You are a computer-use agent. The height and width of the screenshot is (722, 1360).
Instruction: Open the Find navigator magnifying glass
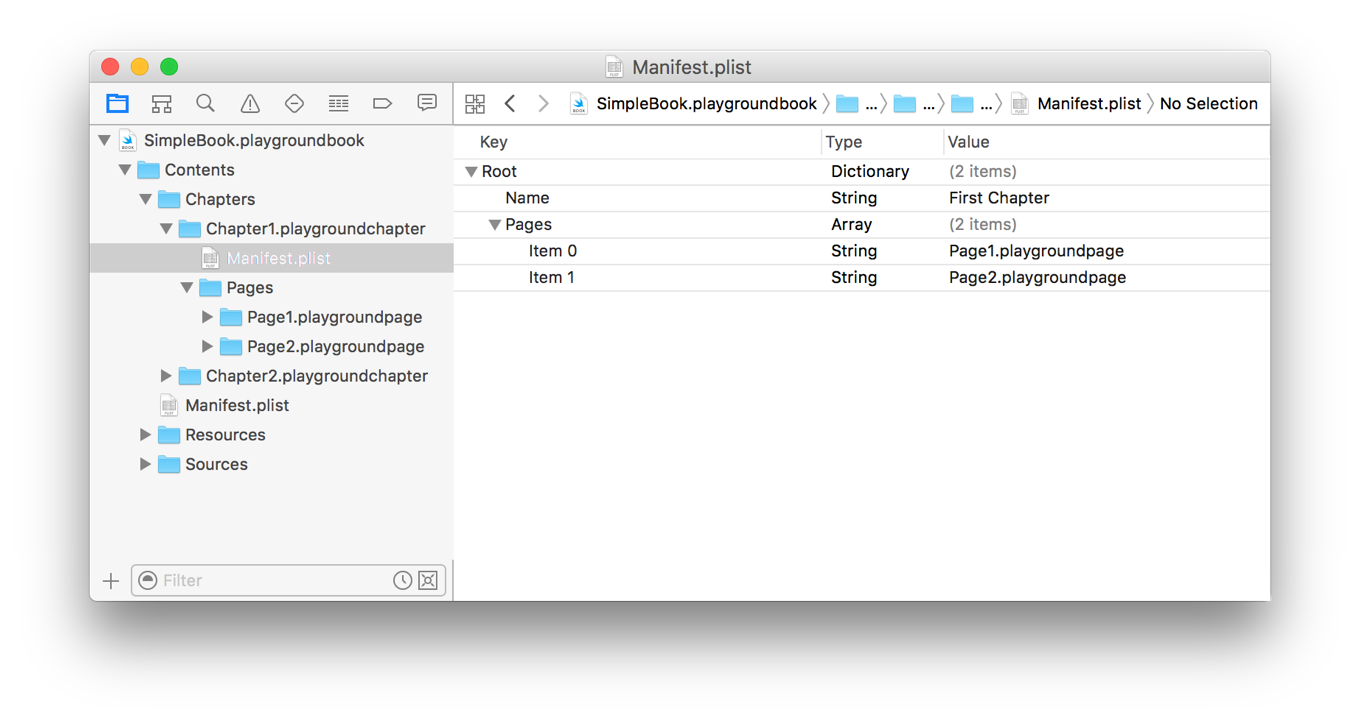205,103
